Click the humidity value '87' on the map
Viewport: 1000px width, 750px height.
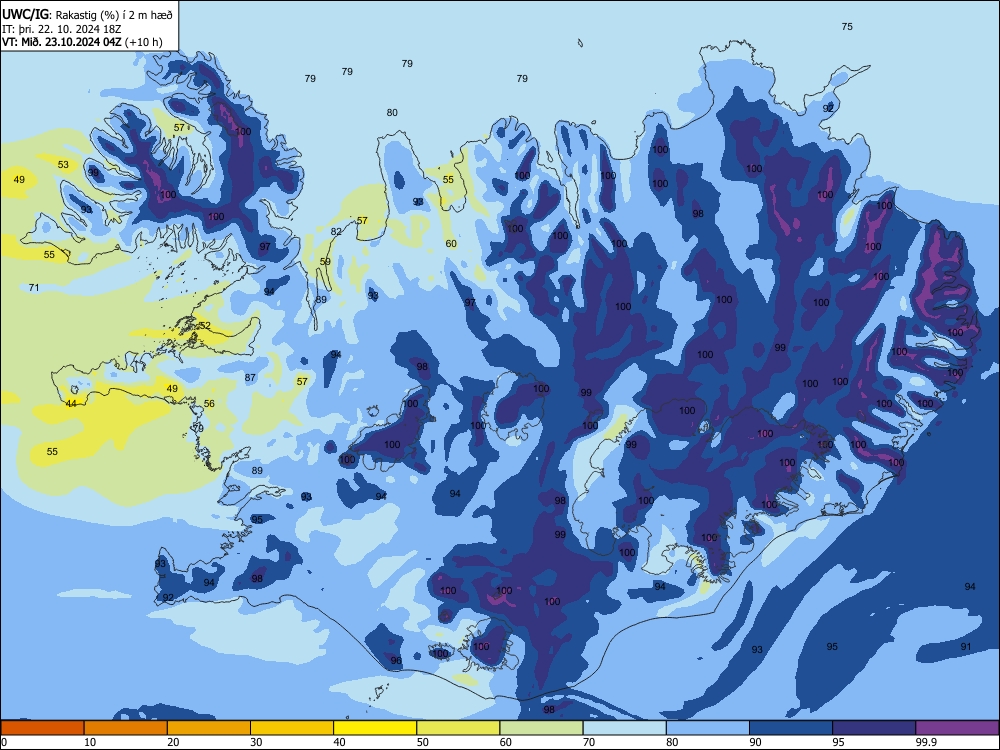point(250,378)
